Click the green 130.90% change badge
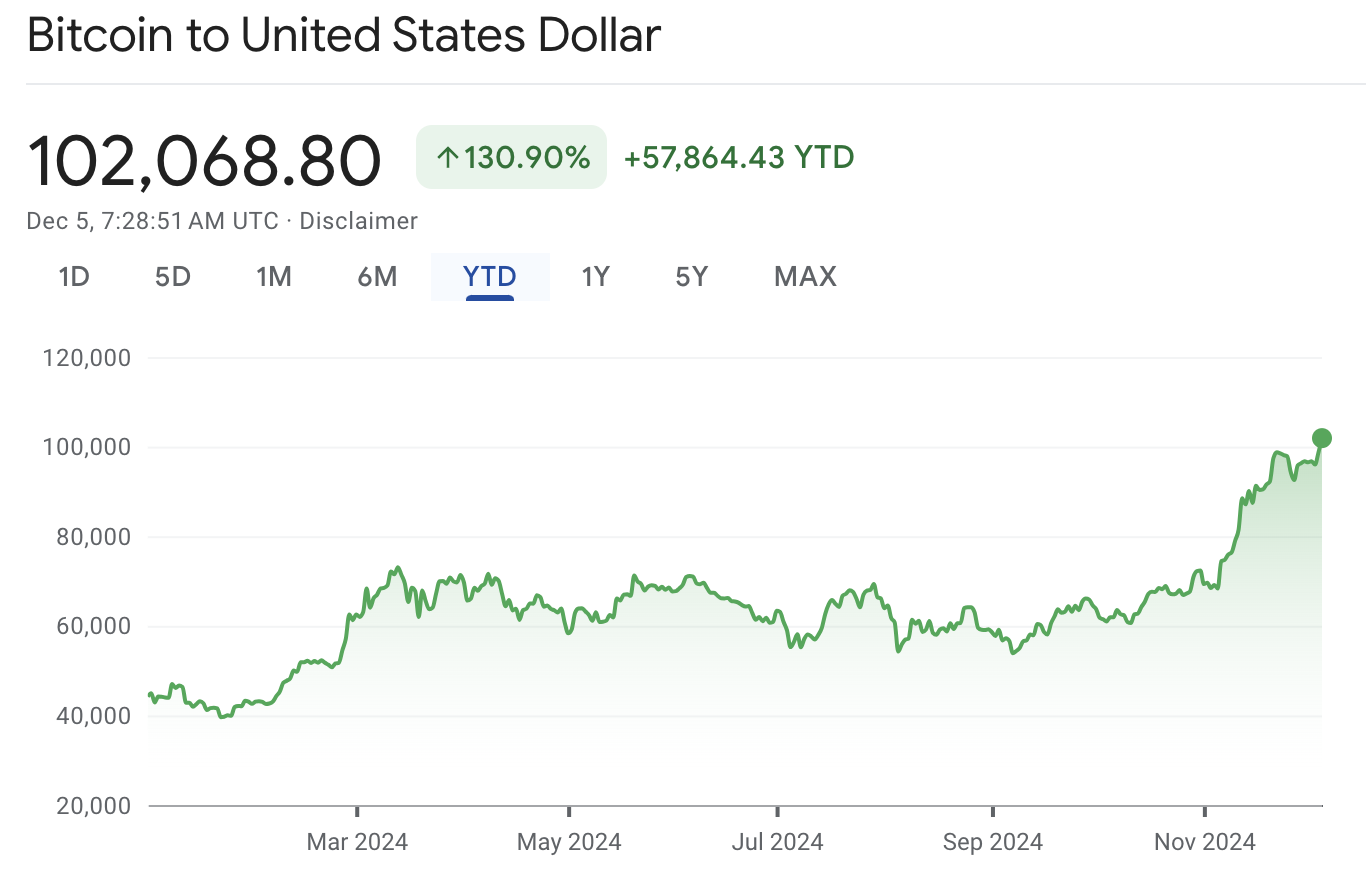Image resolution: width=1366 pixels, height=876 pixels. tap(511, 157)
